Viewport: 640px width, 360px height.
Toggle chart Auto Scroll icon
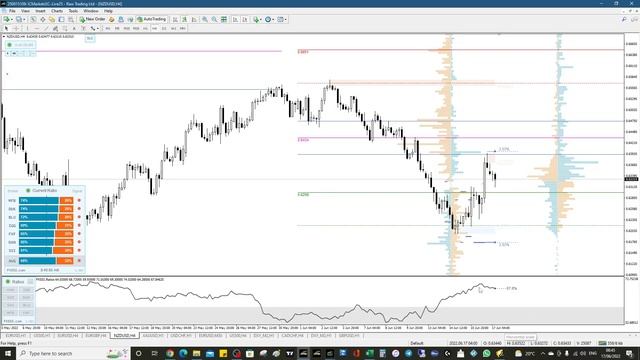(x=235, y=19)
